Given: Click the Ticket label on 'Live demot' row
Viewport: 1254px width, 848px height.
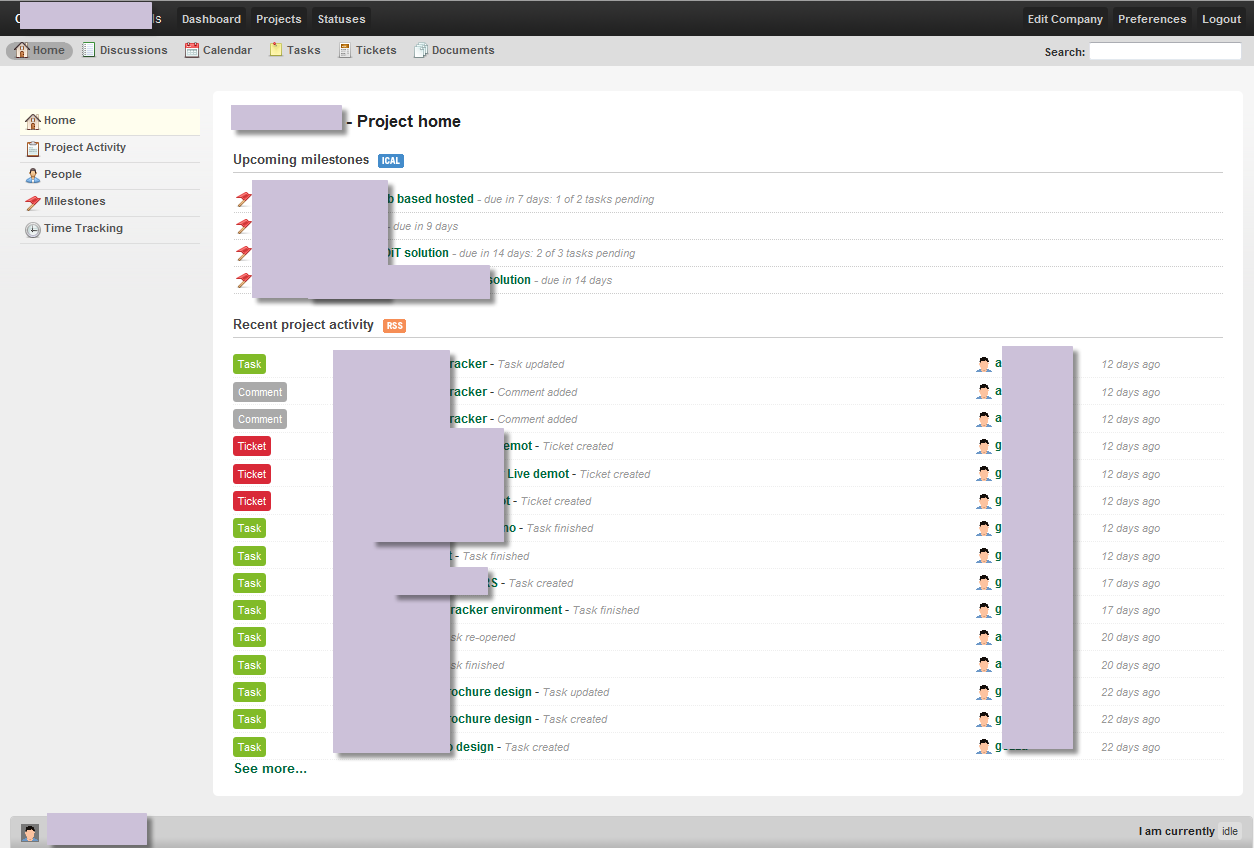Looking at the screenshot, I should tap(252, 474).
